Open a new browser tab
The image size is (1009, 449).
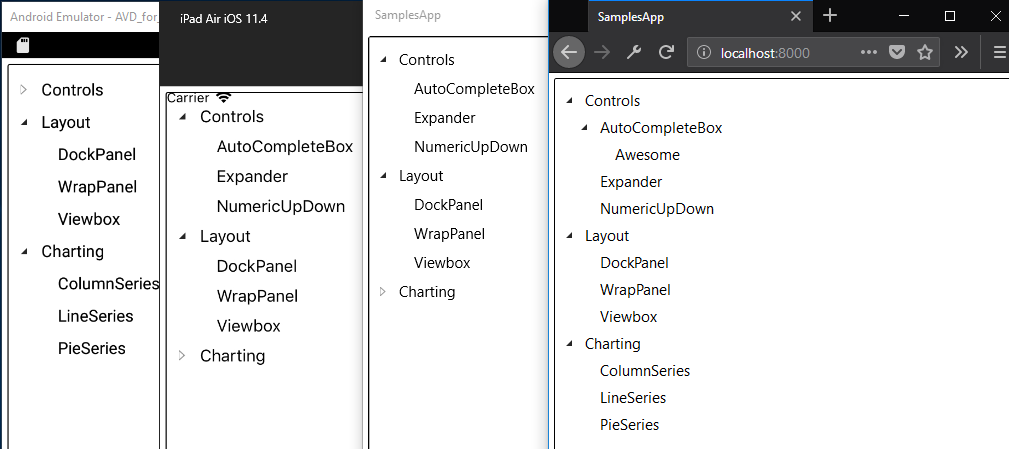830,16
